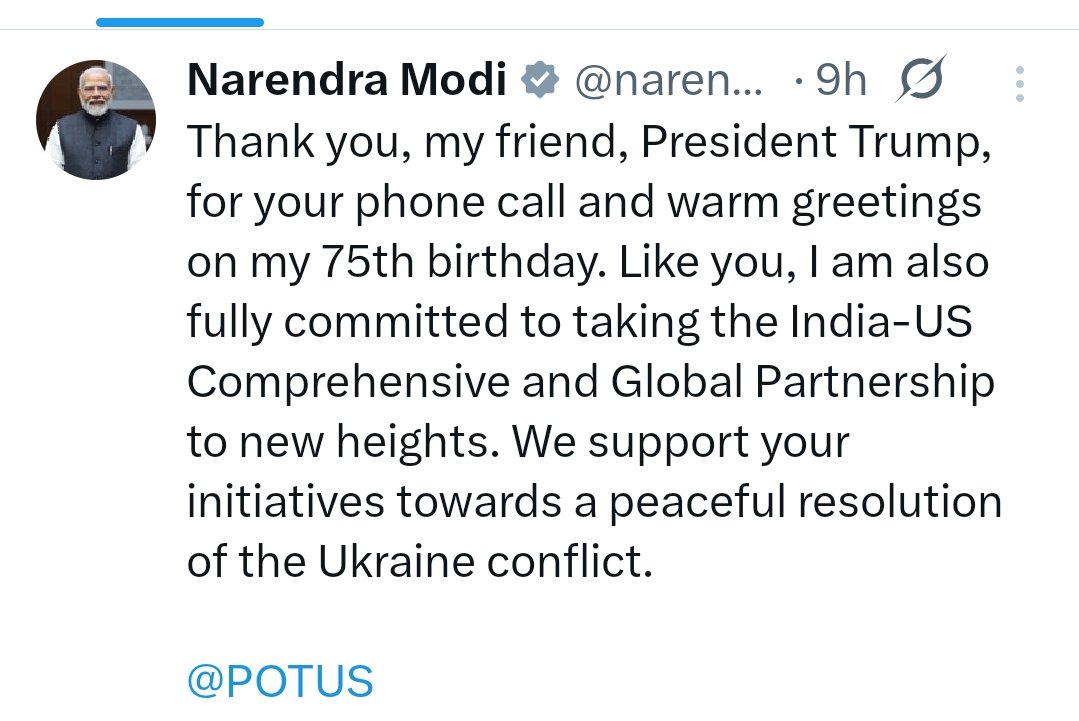The width and height of the screenshot is (1079, 721).
Task: Click the Narendra Modi display name
Action: pyautogui.click(x=346, y=81)
